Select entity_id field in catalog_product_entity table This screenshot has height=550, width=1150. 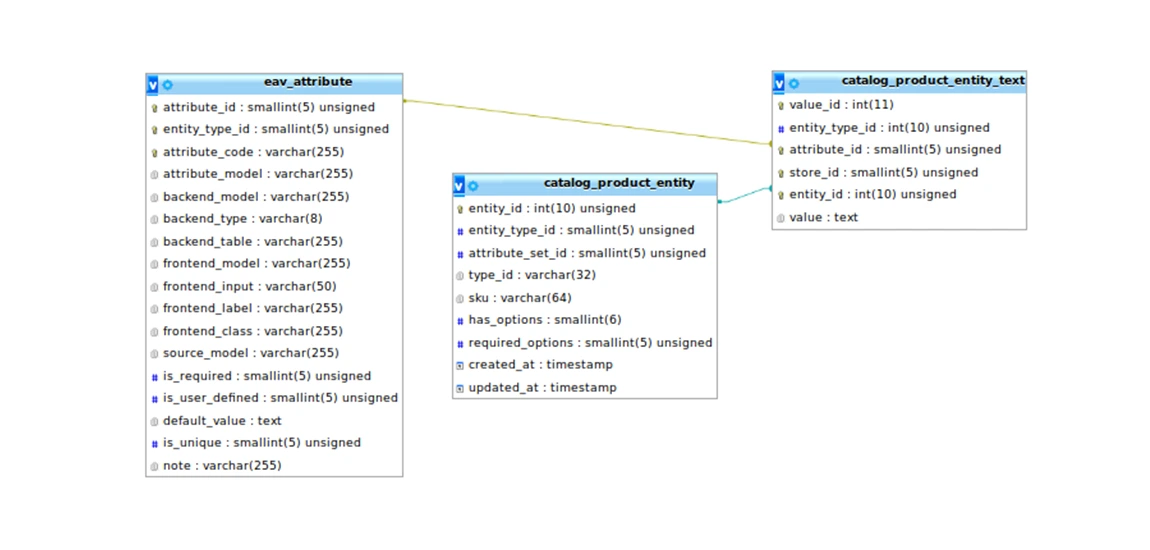(552, 209)
